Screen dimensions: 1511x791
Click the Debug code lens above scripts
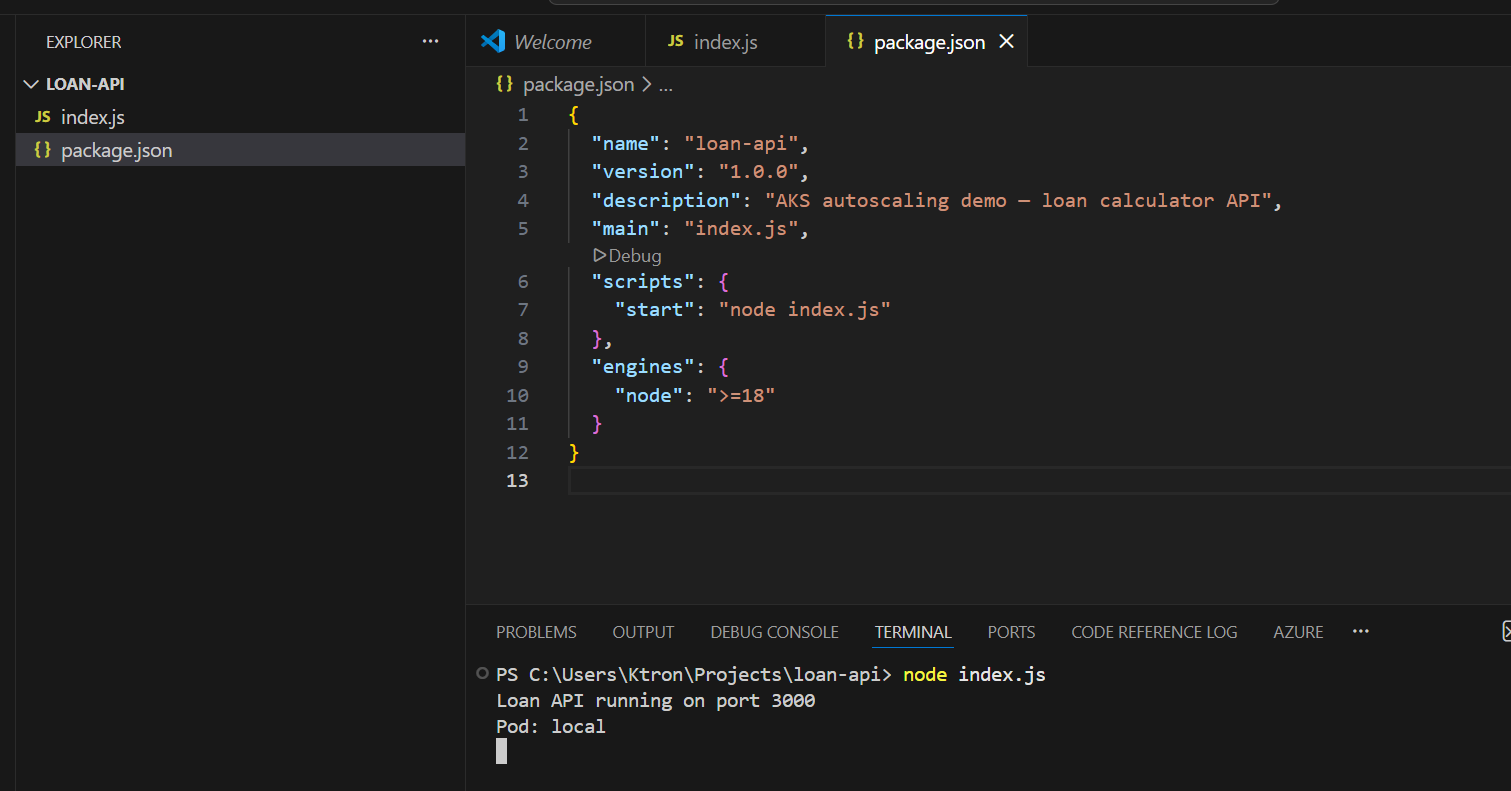(627, 256)
